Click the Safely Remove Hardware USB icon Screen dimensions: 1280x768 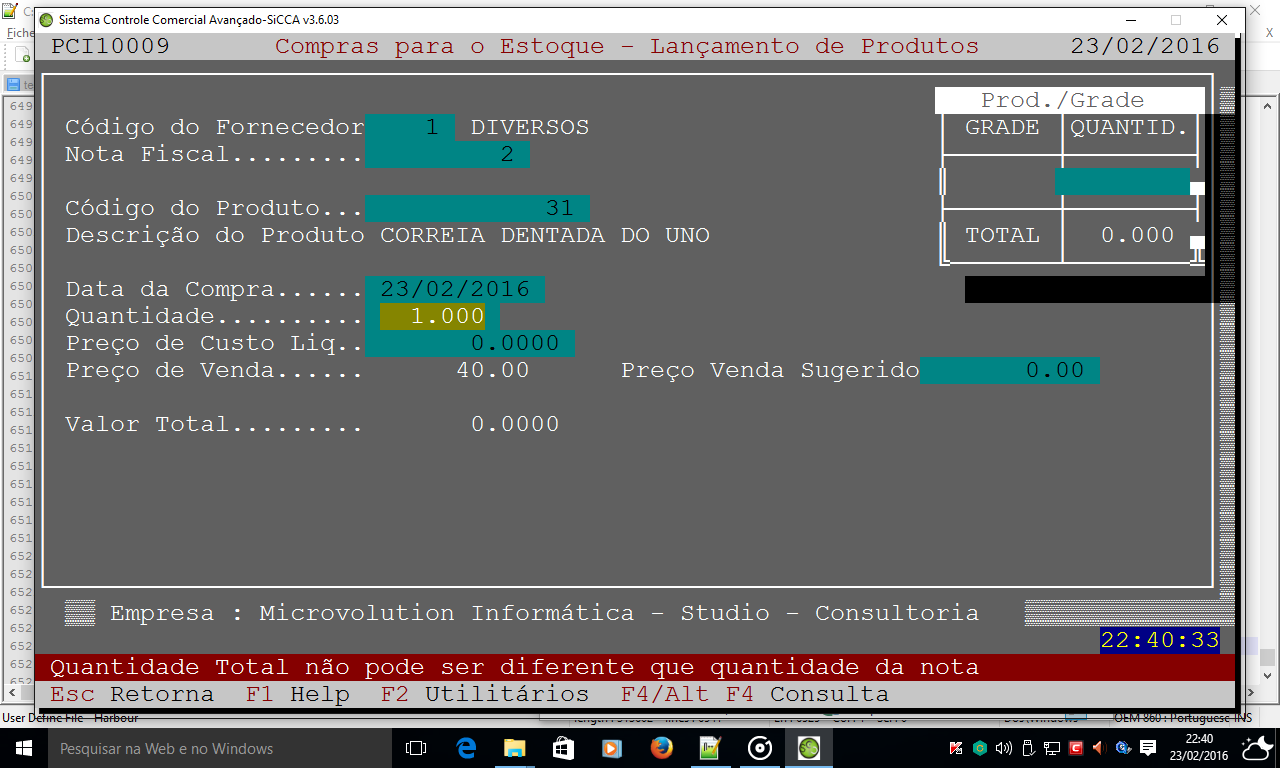tap(1028, 748)
